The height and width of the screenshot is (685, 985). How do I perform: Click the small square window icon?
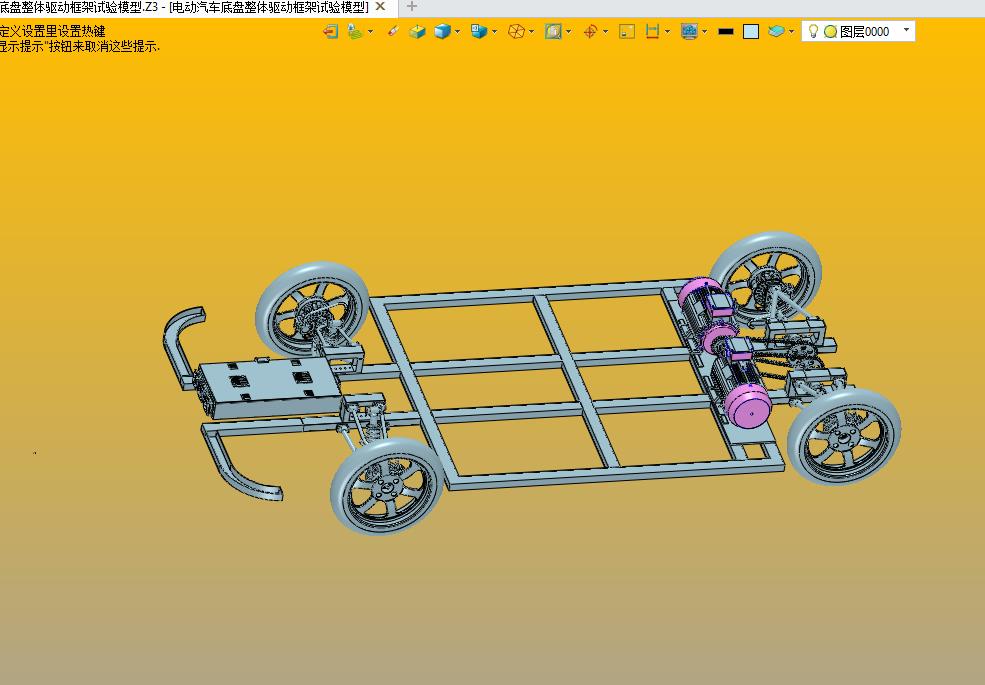pyautogui.click(x=627, y=31)
